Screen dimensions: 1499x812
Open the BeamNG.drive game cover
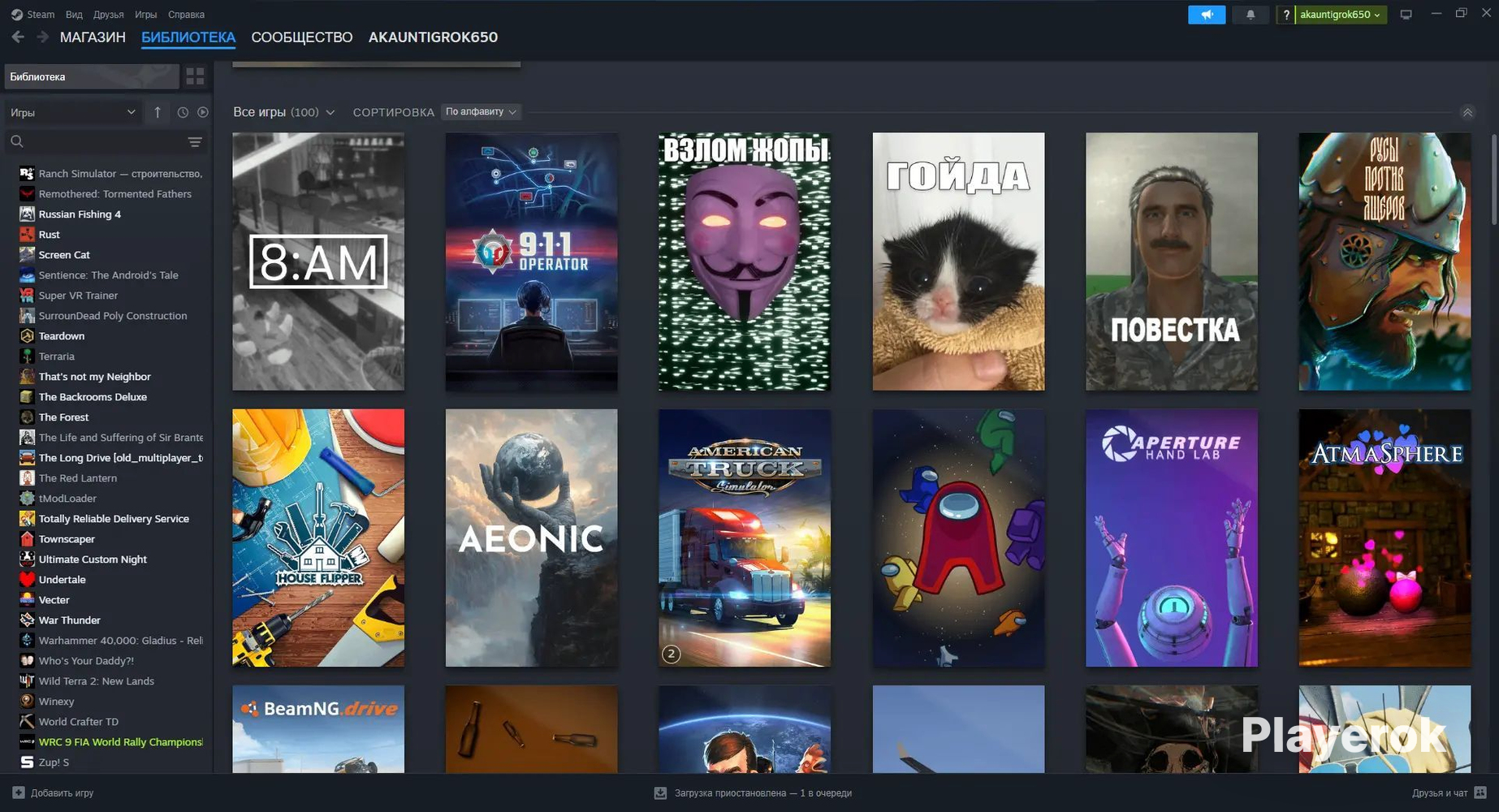coord(318,729)
